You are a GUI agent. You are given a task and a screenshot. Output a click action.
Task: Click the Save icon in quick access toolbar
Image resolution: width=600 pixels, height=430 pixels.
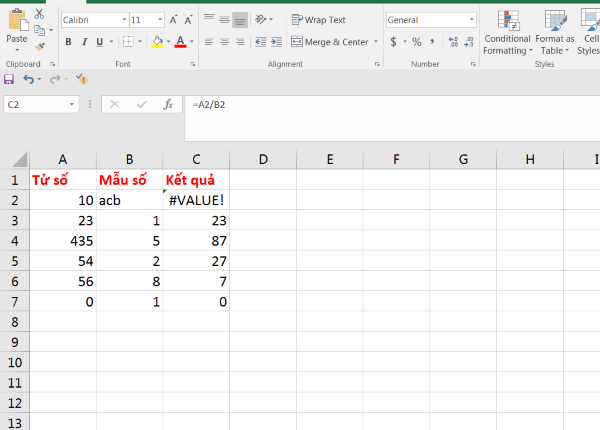point(9,79)
